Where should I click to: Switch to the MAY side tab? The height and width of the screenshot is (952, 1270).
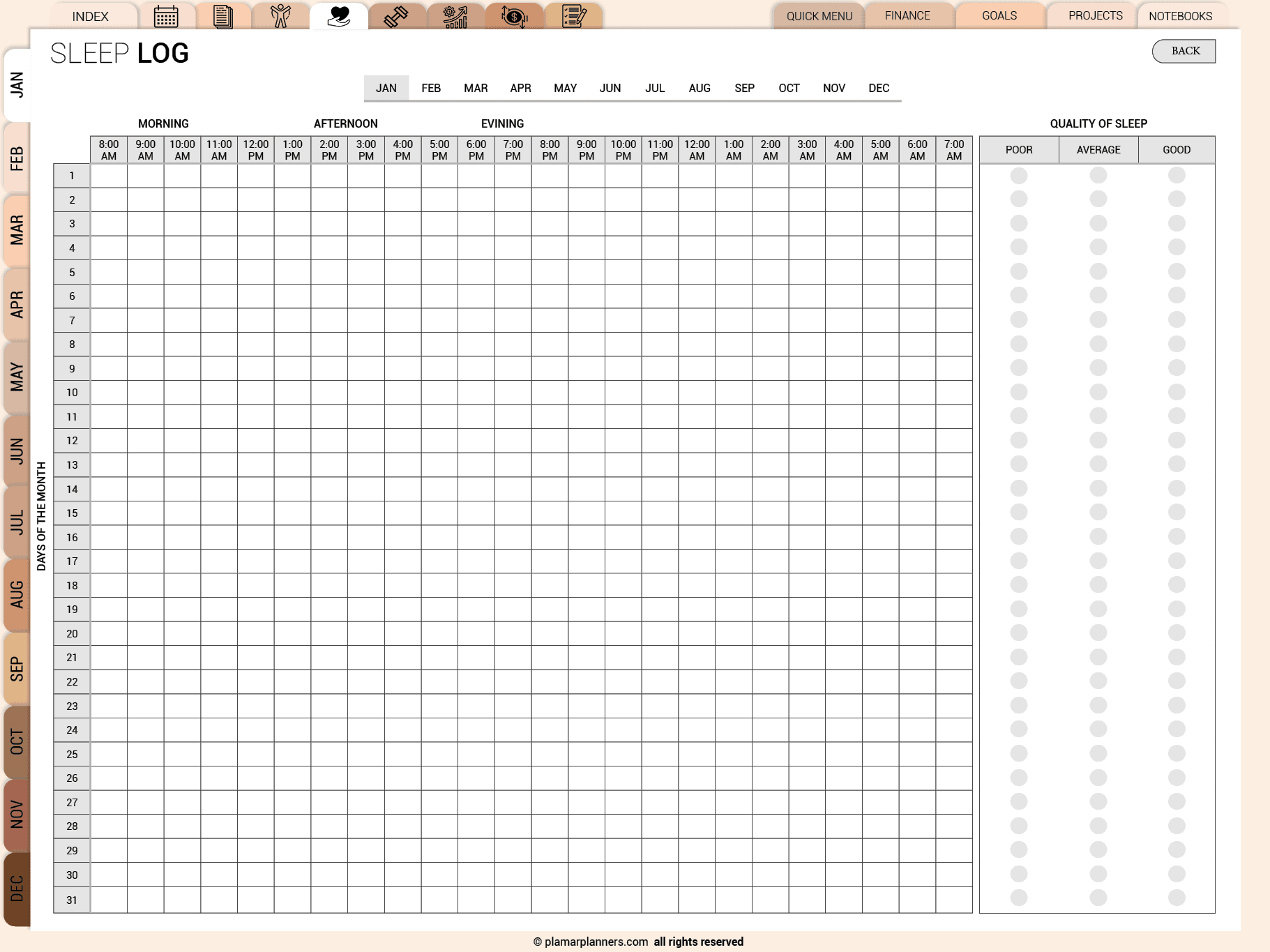(x=17, y=377)
